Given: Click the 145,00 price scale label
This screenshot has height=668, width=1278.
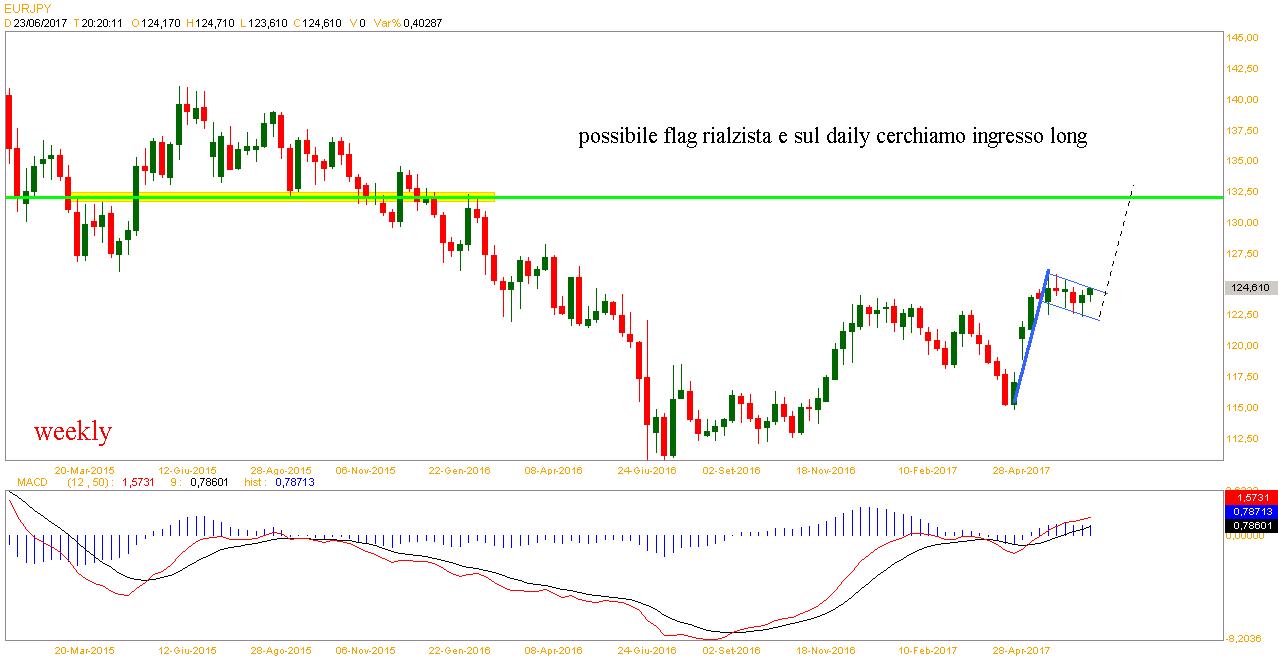Looking at the screenshot, I should click(1244, 38).
